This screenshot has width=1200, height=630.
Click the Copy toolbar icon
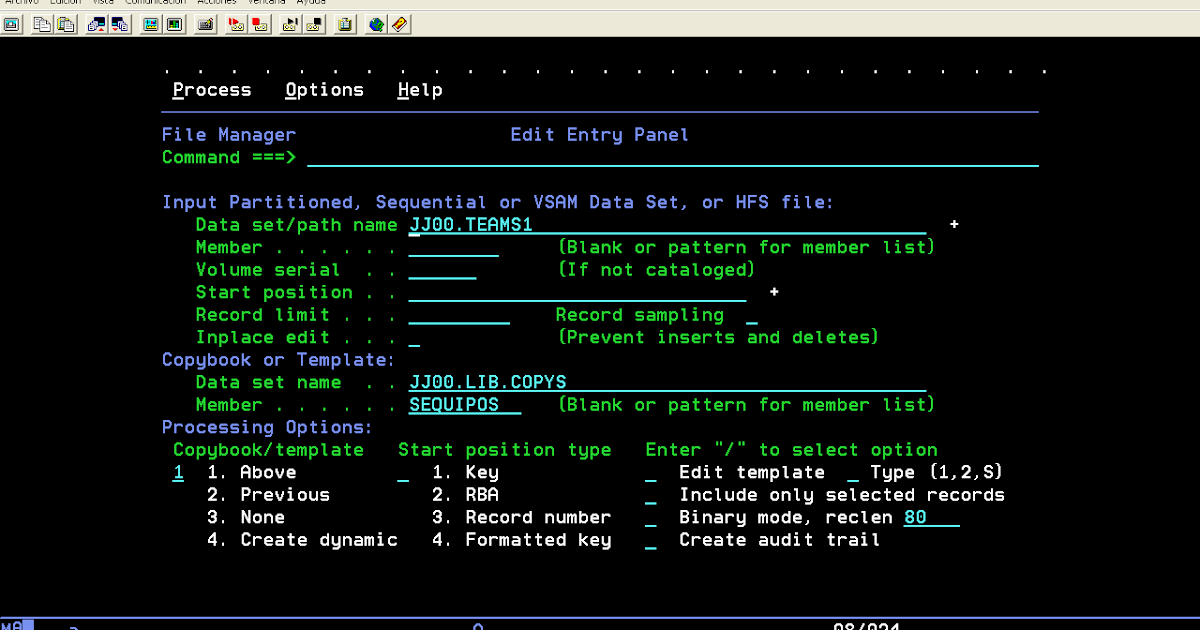click(41, 24)
